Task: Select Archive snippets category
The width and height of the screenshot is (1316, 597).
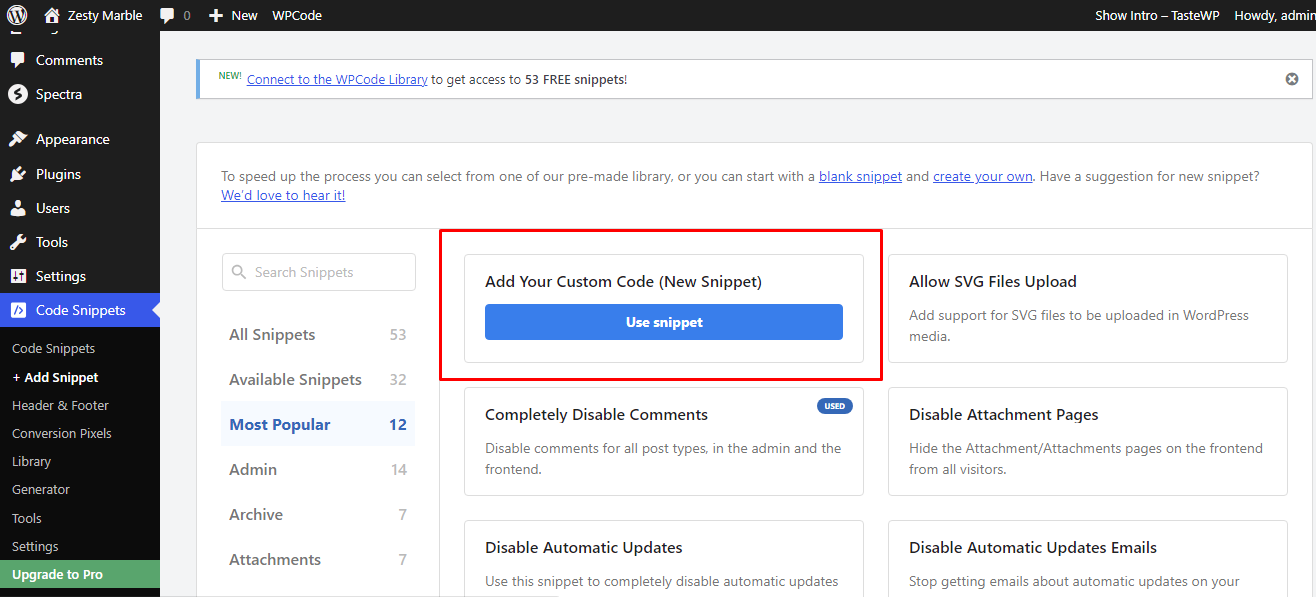Action: pos(318,514)
